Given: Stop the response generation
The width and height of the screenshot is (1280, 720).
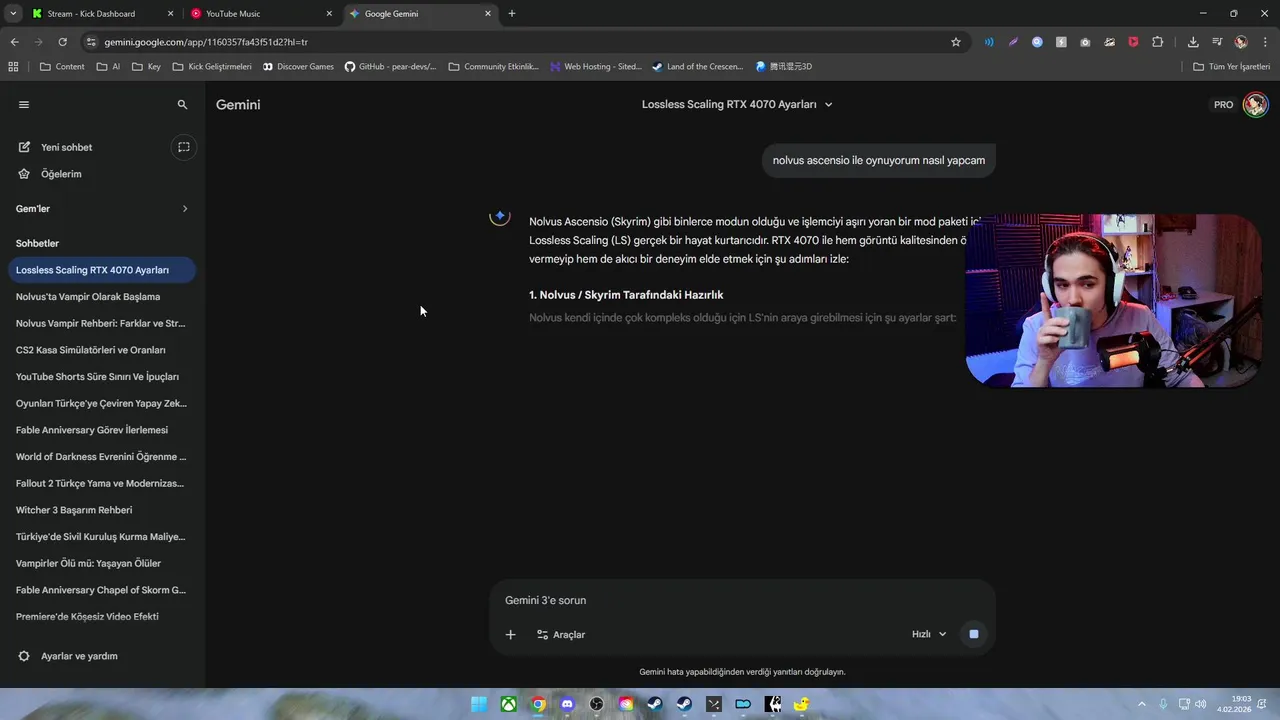Looking at the screenshot, I should pos(973,634).
